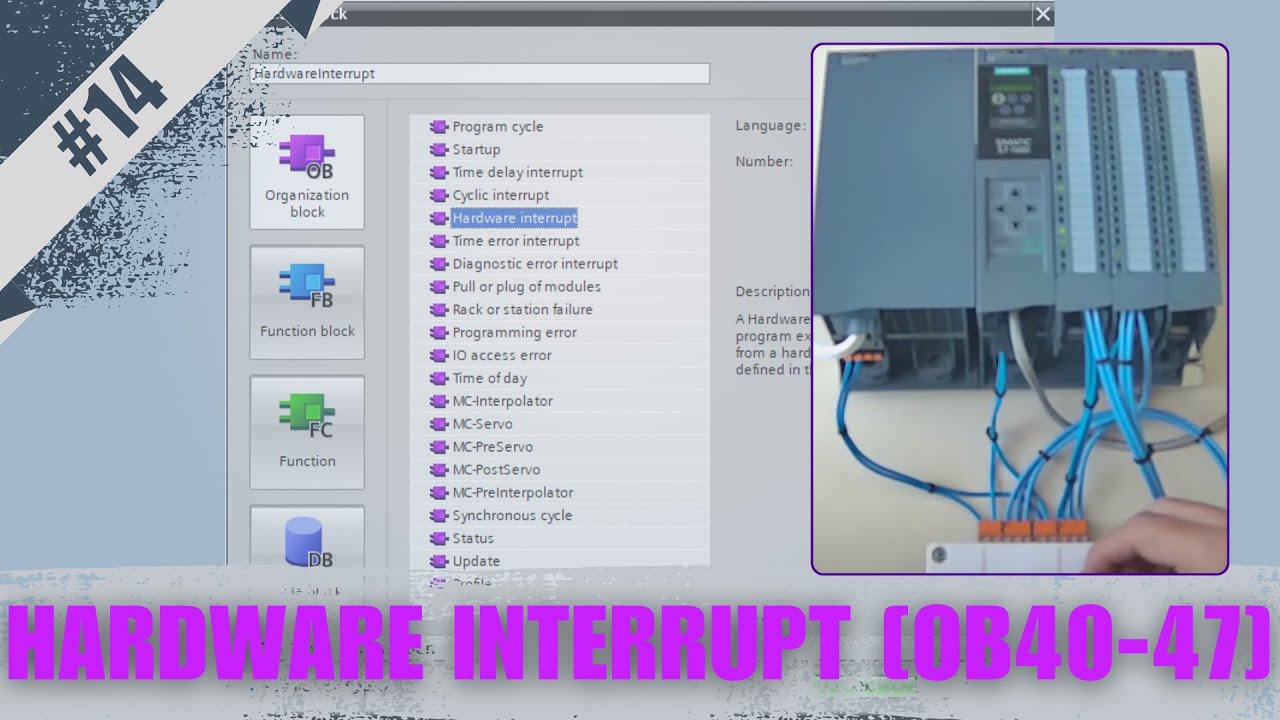Click the Pull or plug of modules icon
Image resolution: width=1280 pixels, height=720 pixels.
coord(438,287)
